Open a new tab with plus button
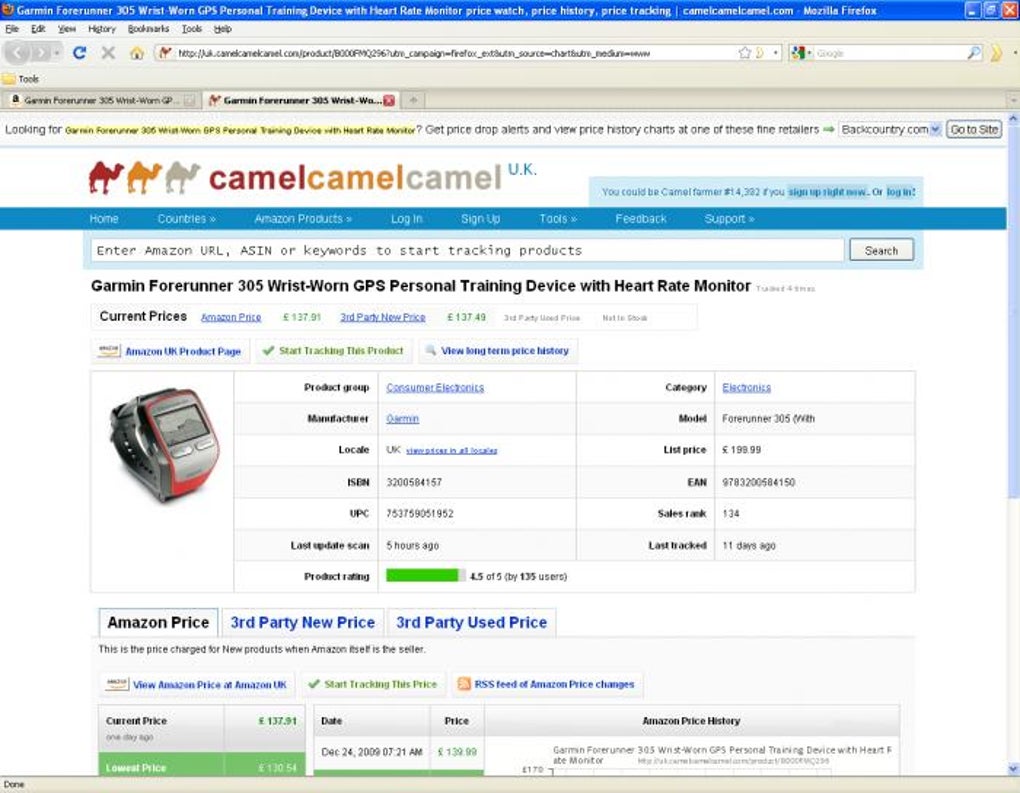 413,100
